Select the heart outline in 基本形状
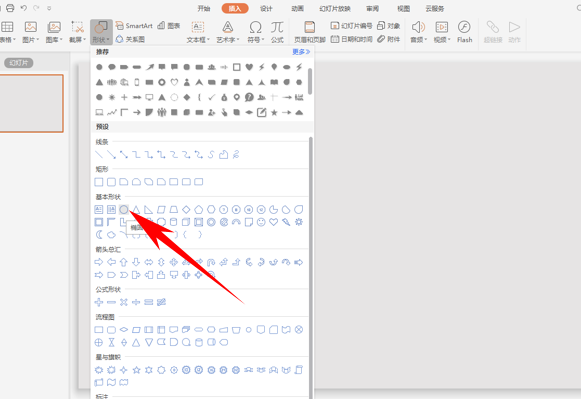Viewport: 581px width, 399px height. click(273, 222)
